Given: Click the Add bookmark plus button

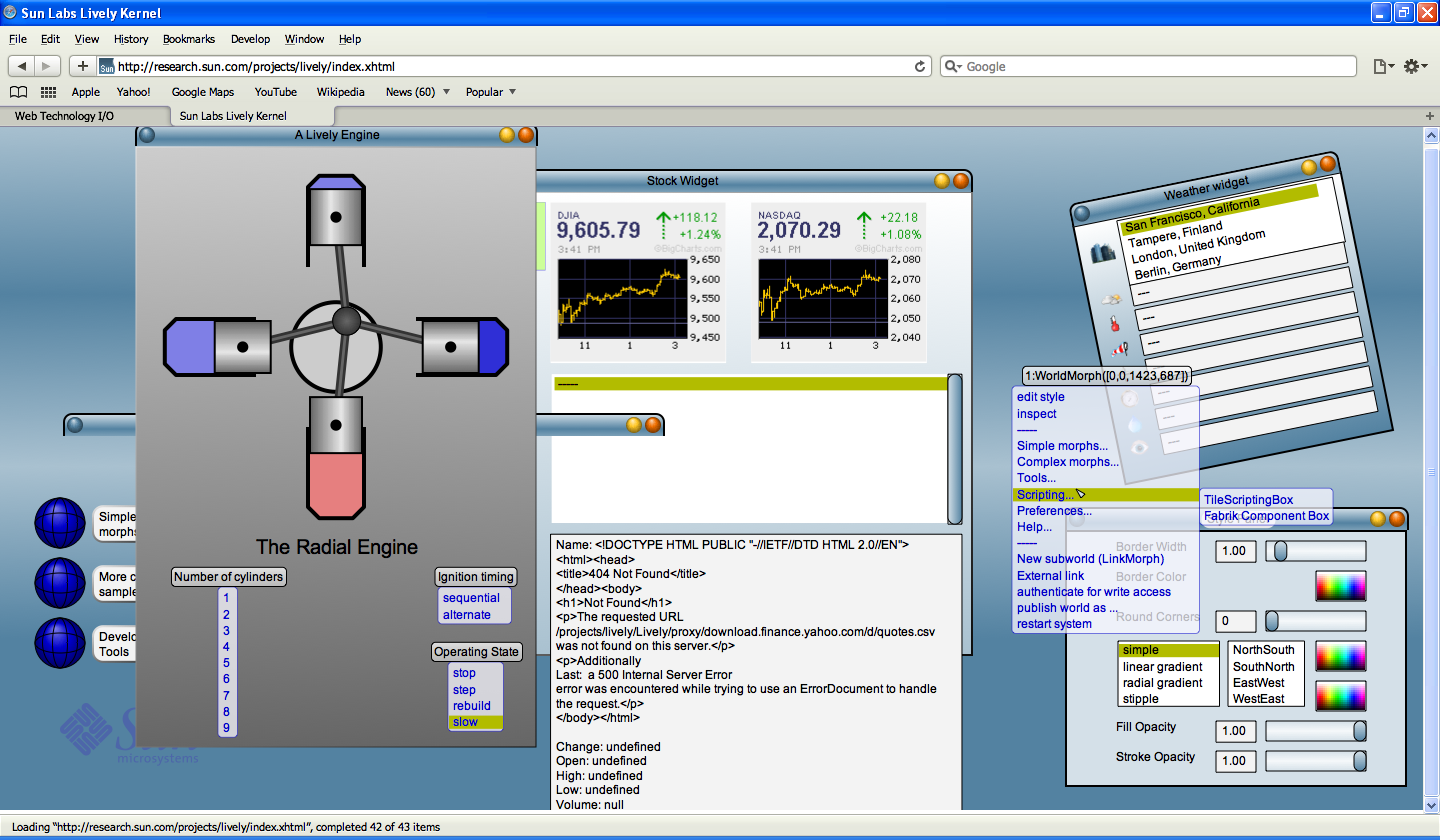Looking at the screenshot, I should pyautogui.click(x=83, y=66).
